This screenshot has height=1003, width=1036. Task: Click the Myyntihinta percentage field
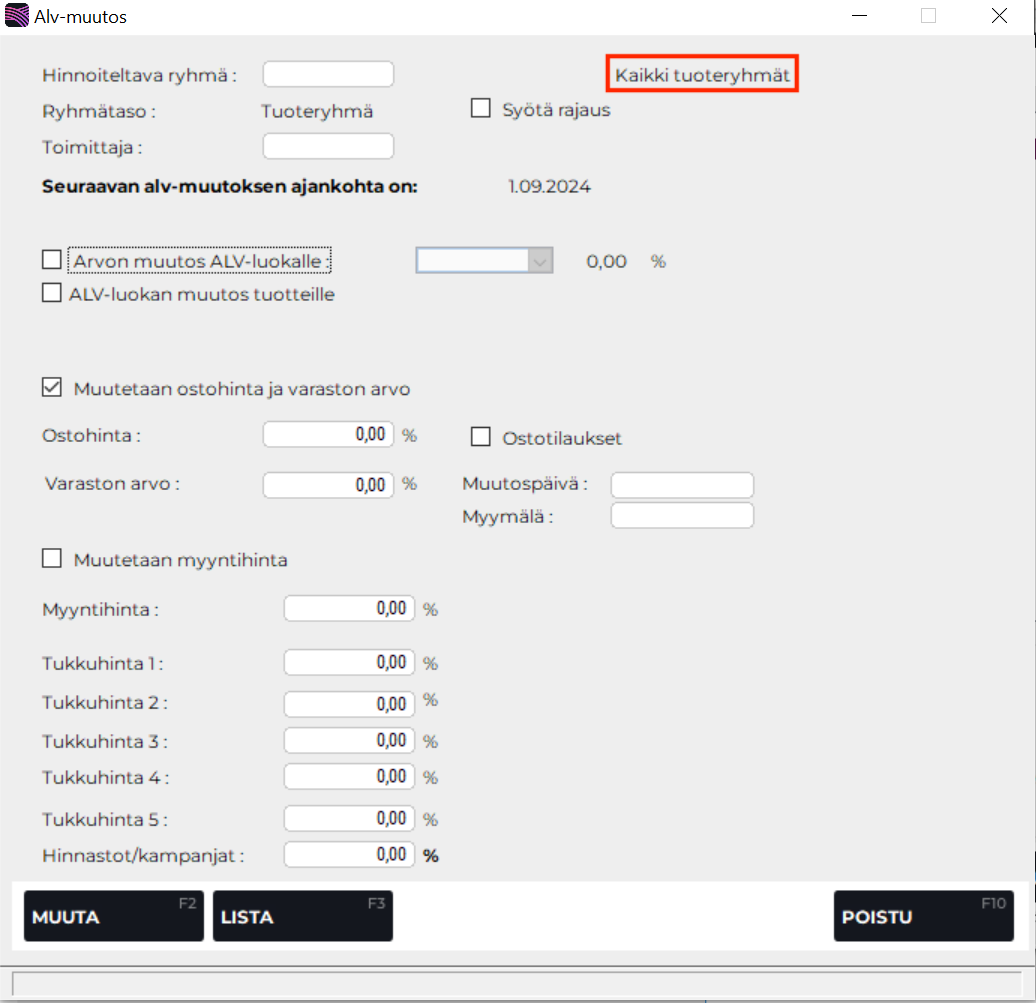click(x=349, y=609)
